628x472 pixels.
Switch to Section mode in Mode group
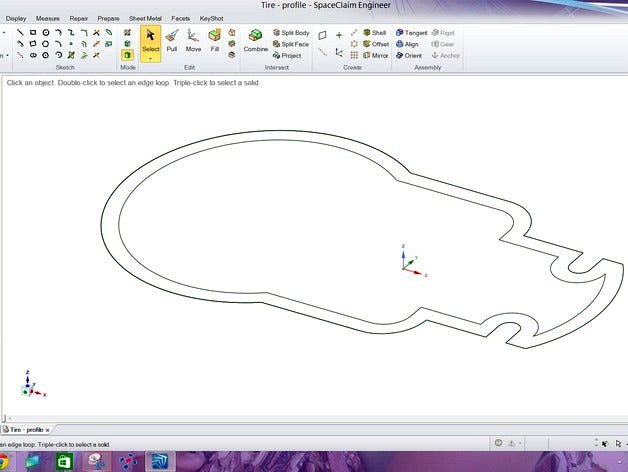click(127, 44)
